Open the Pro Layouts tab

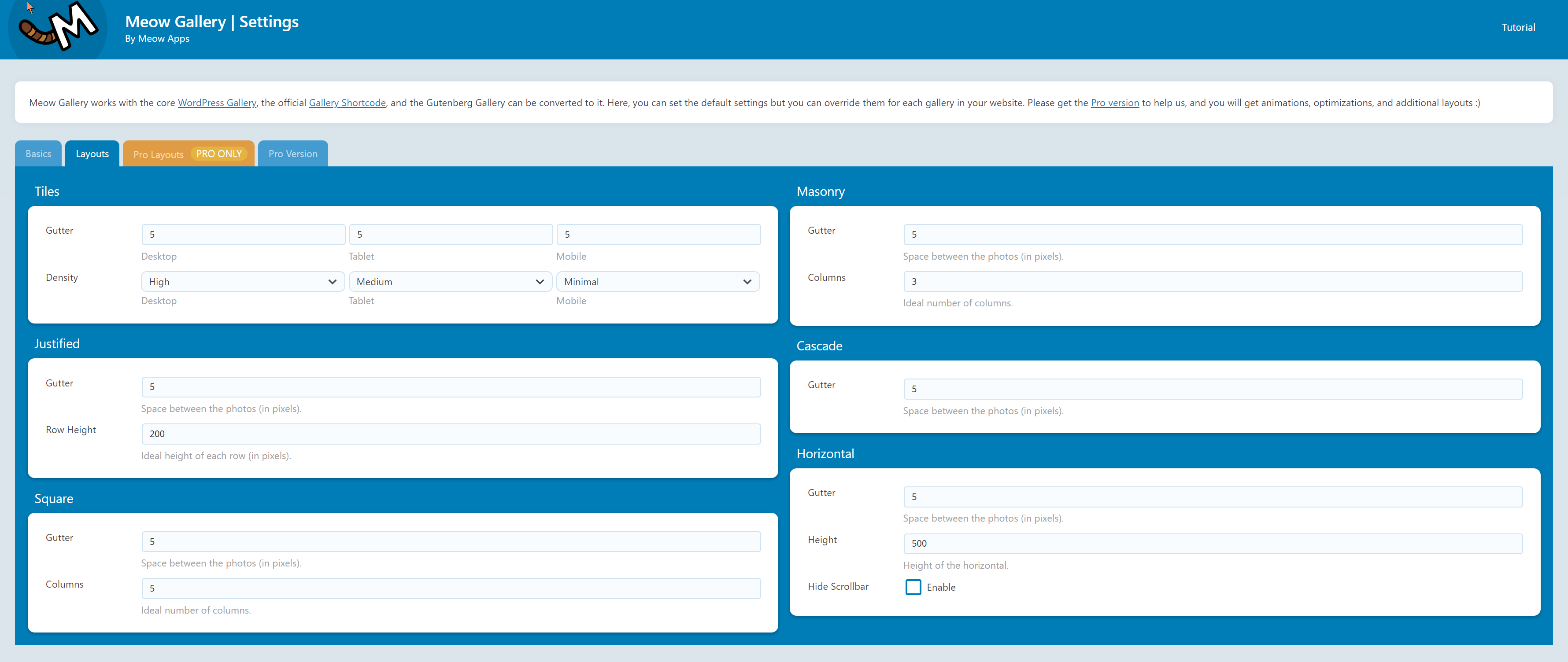(189, 154)
